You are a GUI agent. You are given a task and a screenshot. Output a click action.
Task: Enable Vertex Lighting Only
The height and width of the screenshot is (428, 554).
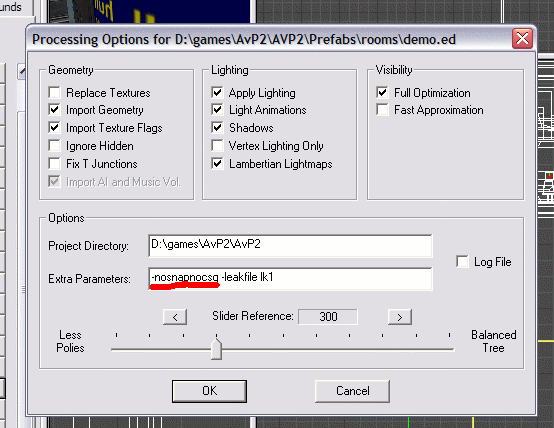point(217,145)
